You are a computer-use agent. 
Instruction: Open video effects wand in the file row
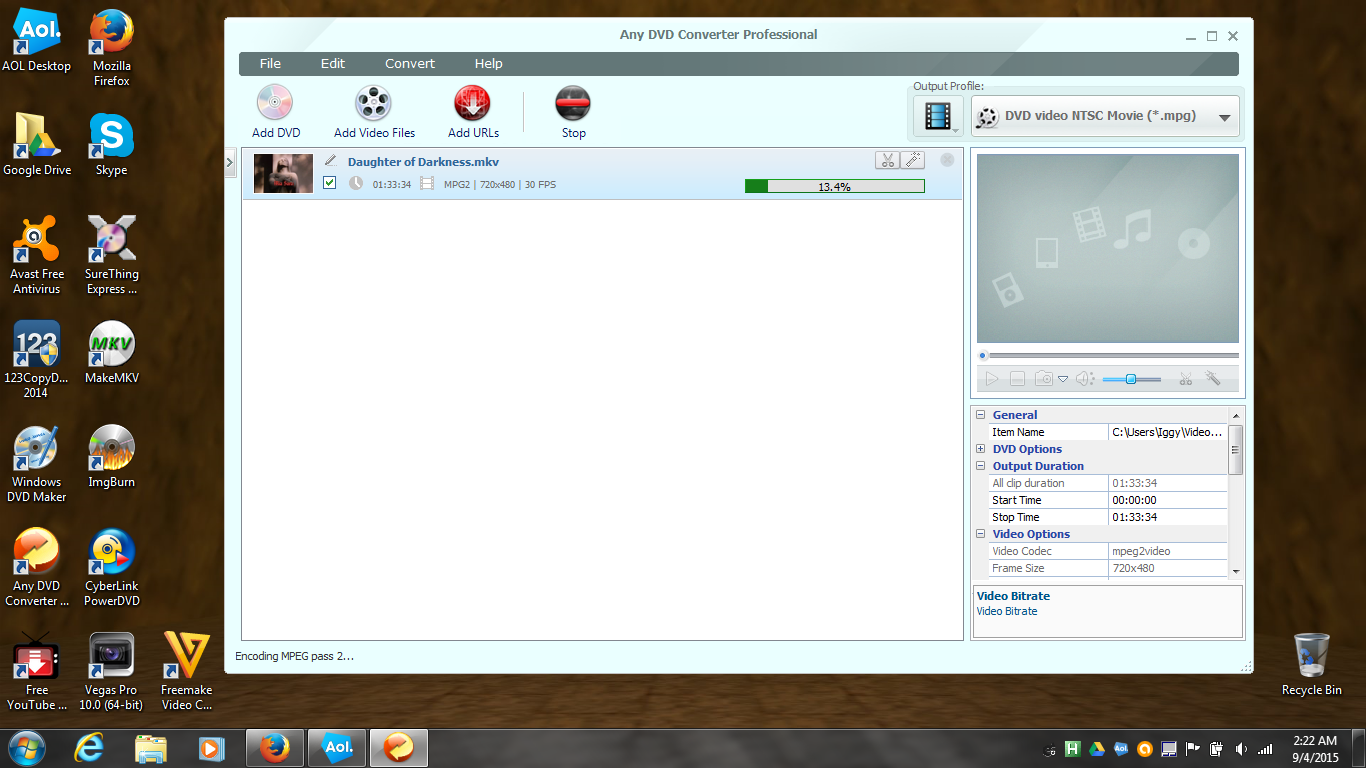pyautogui.click(x=912, y=160)
